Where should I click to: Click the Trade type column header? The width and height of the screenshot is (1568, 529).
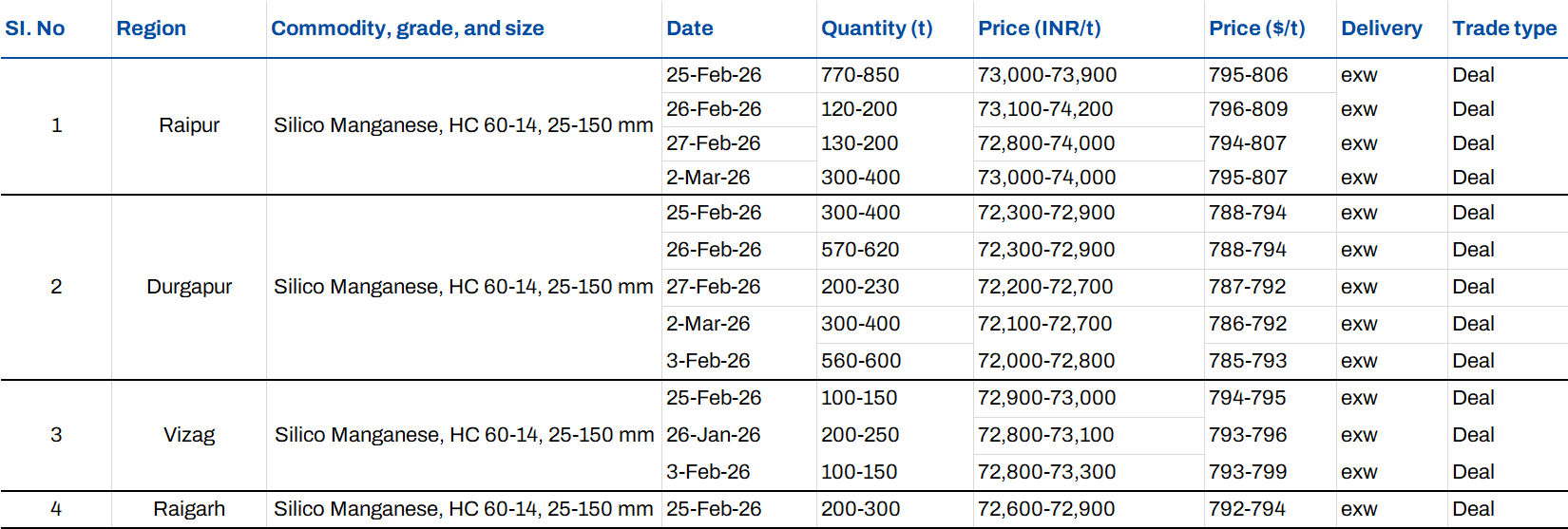pyautogui.click(x=1504, y=28)
